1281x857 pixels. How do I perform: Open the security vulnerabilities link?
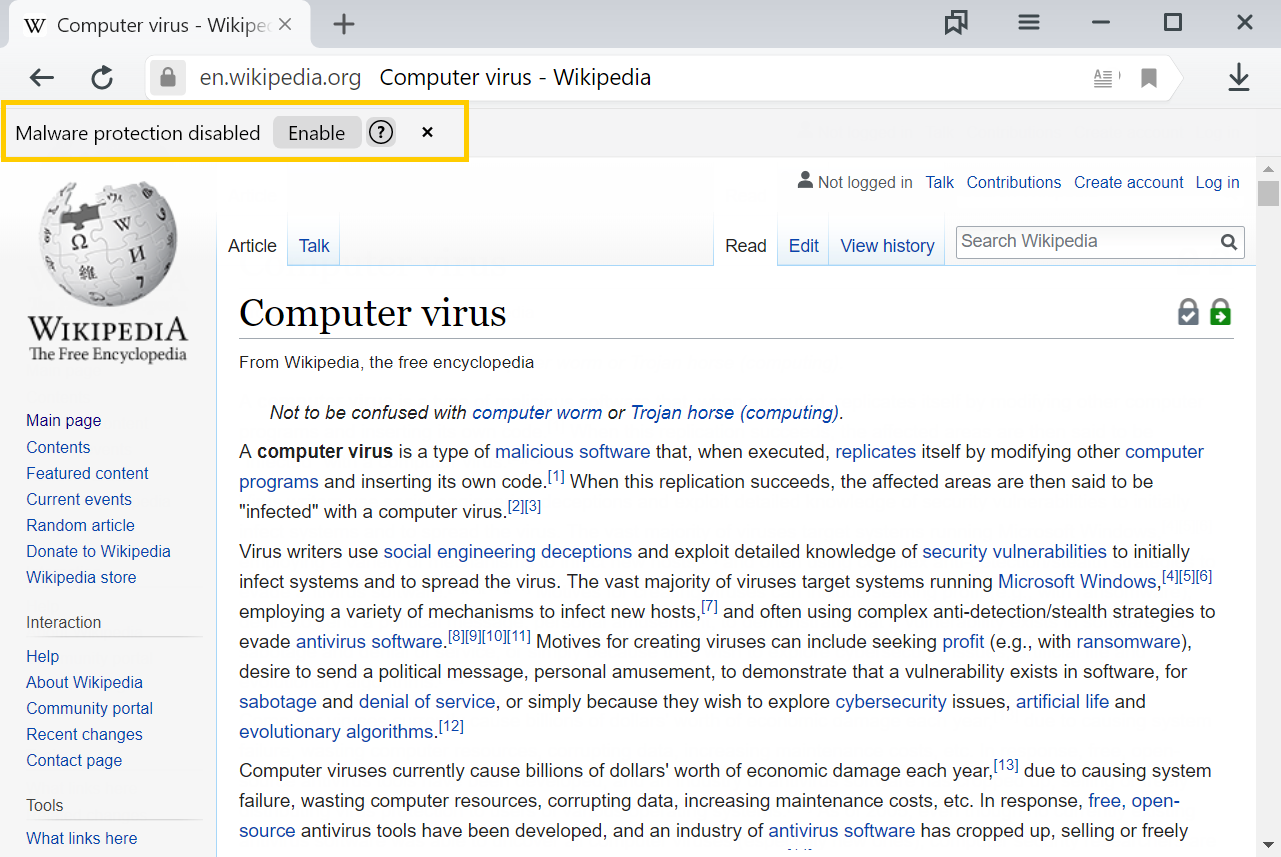1014,552
